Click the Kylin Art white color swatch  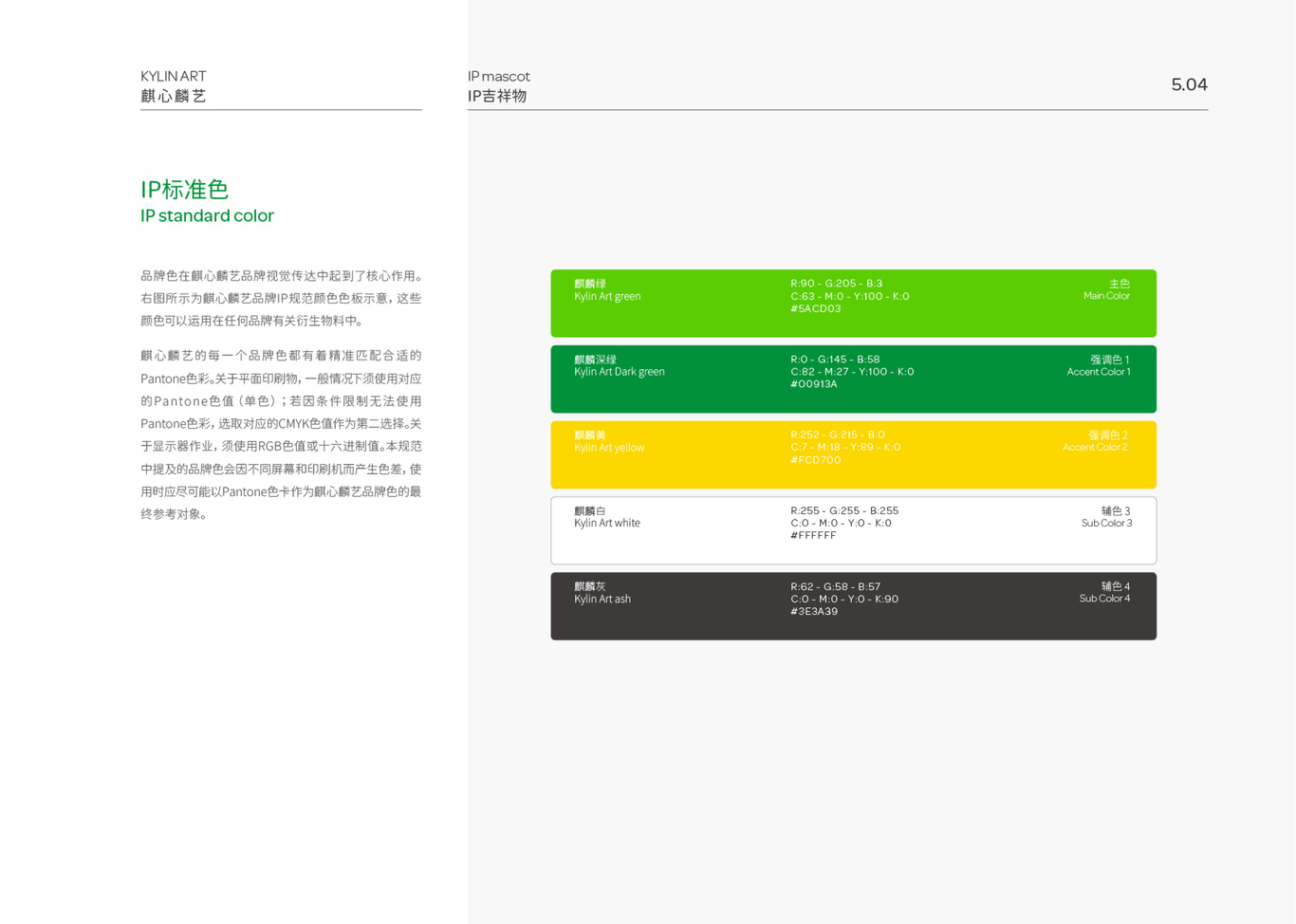[x=853, y=530]
